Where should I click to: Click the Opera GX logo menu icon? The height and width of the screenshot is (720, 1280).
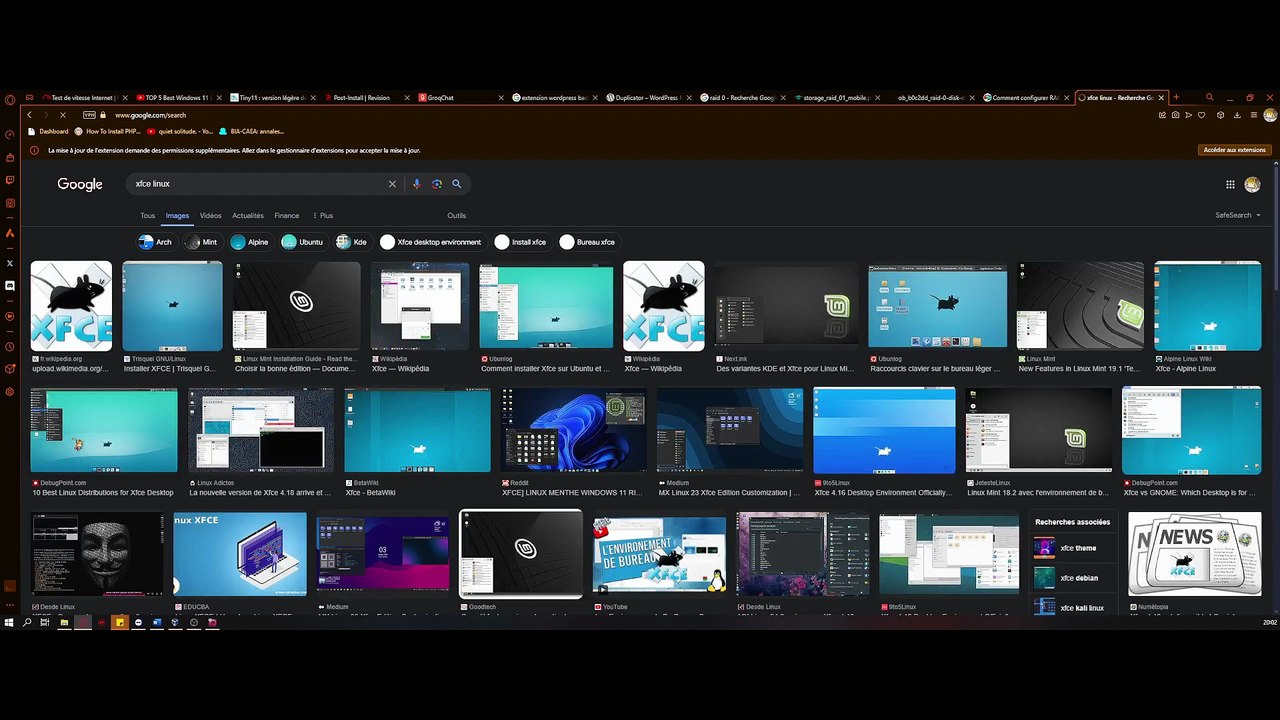10,98
